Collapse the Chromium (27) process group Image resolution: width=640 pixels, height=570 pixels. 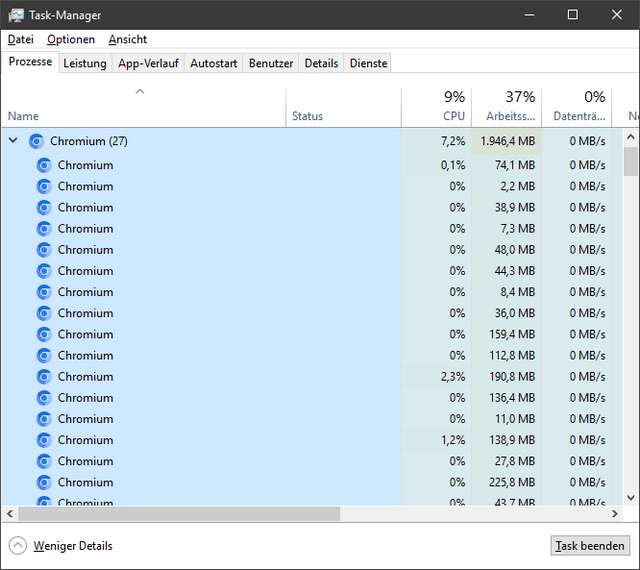13,140
